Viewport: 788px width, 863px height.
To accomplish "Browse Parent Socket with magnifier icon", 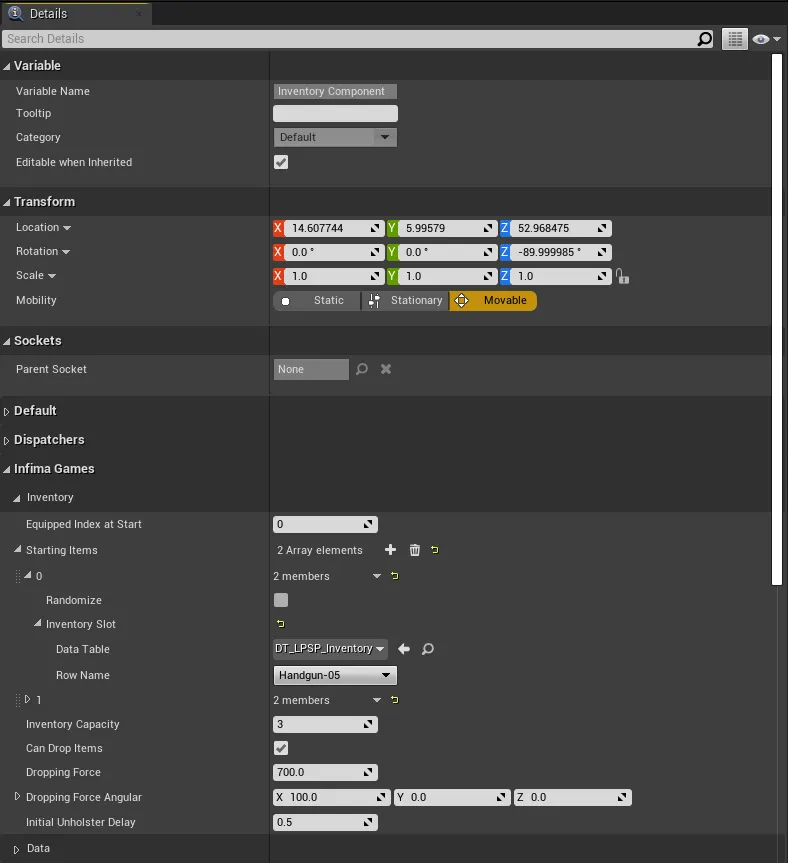I will pyautogui.click(x=362, y=369).
